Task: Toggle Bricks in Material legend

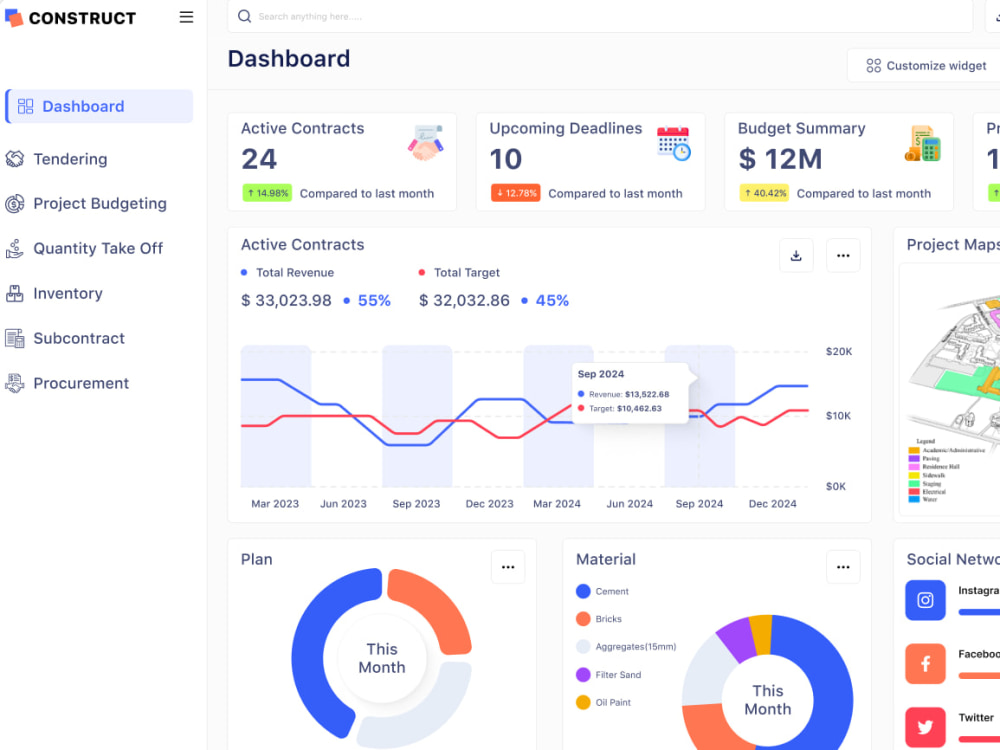Action: tap(598, 619)
